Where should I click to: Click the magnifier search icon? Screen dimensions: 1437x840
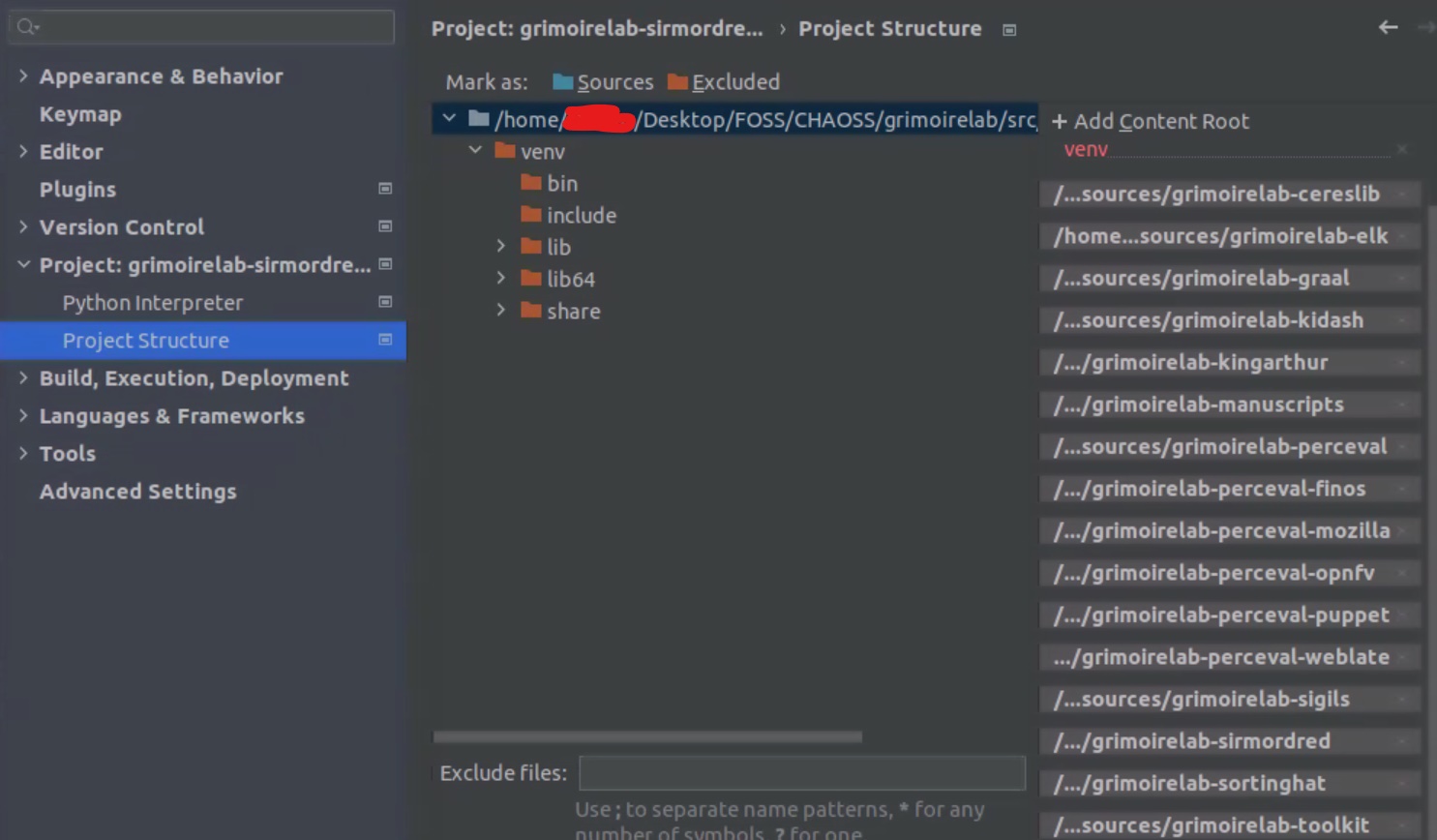[x=27, y=26]
